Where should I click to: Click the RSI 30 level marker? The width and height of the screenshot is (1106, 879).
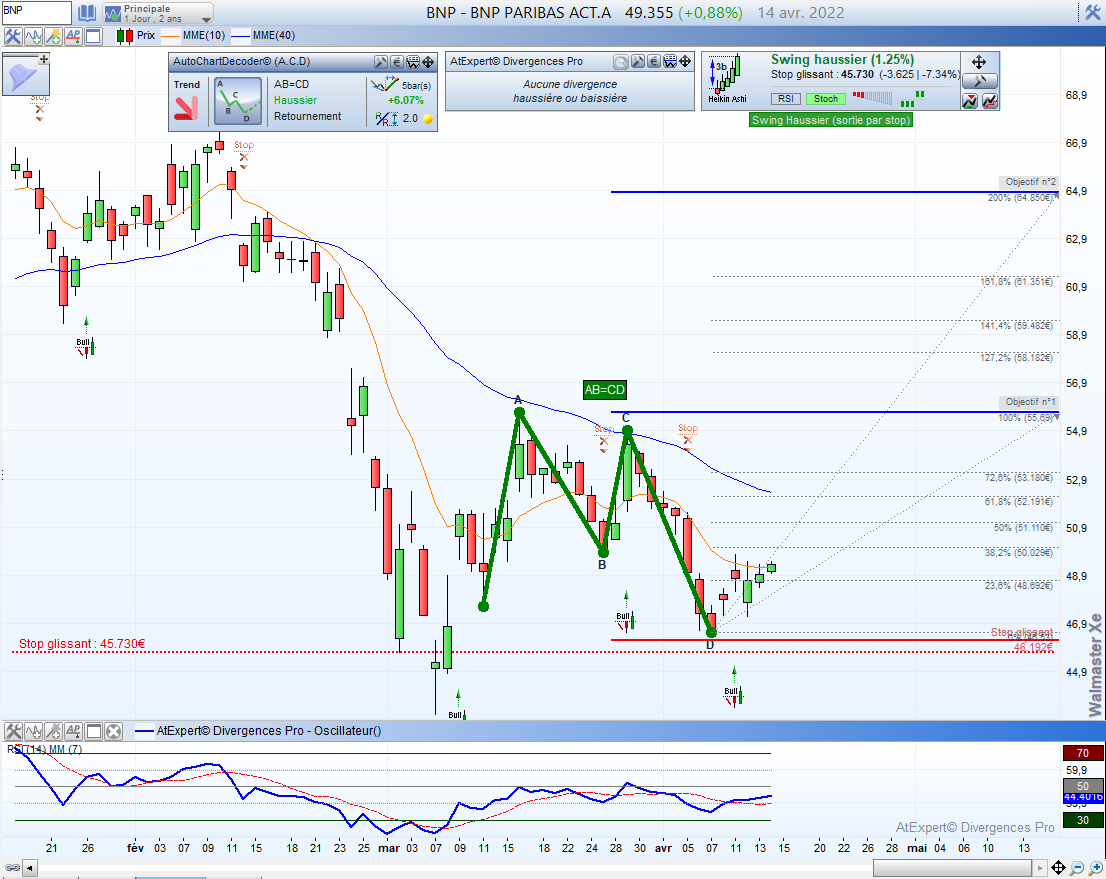(1083, 820)
